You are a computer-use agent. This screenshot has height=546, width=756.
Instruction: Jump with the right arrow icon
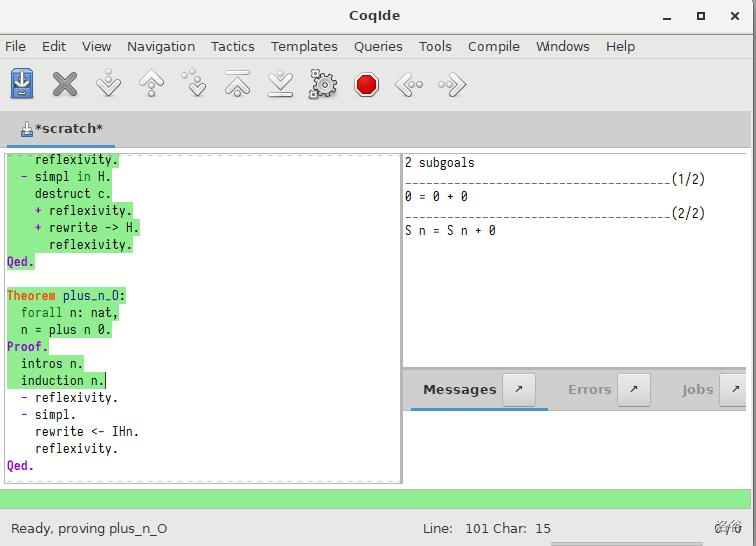click(452, 85)
